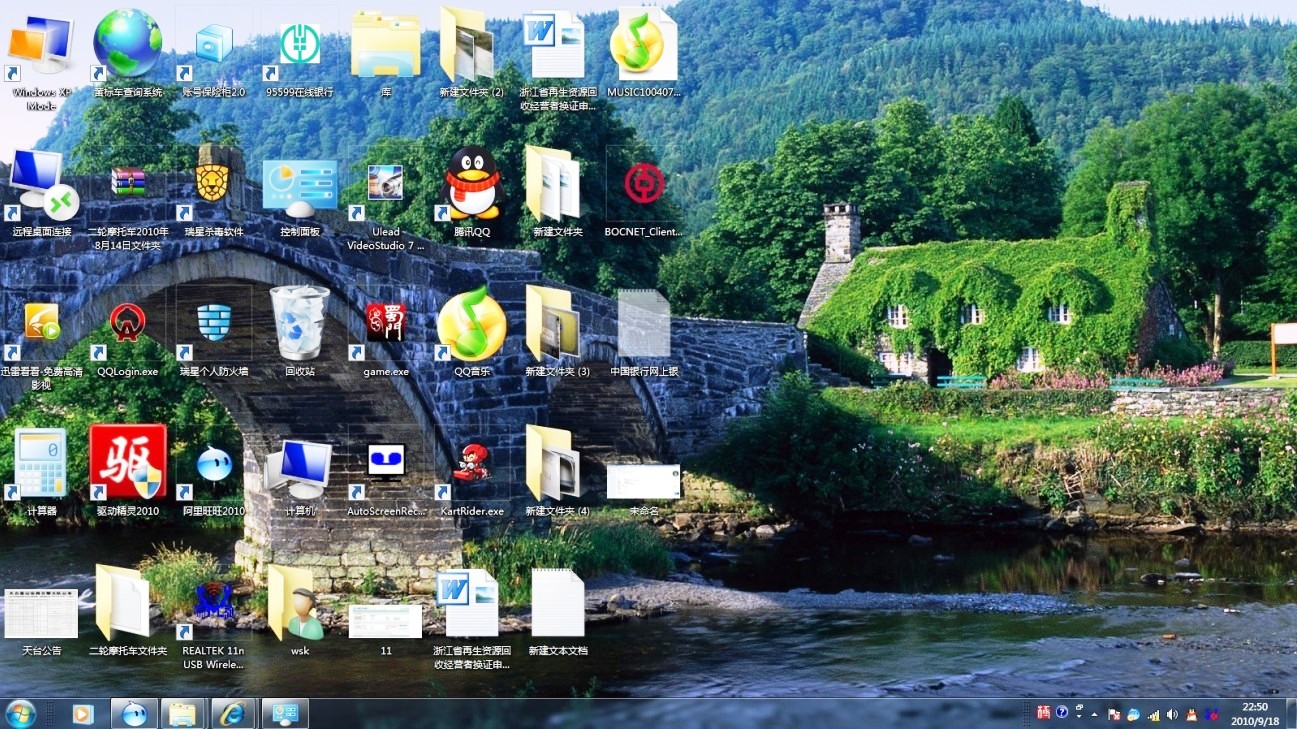This screenshot has width=1297, height=729.
Task: Select the 回收站 recycle bin
Action: pos(299,324)
